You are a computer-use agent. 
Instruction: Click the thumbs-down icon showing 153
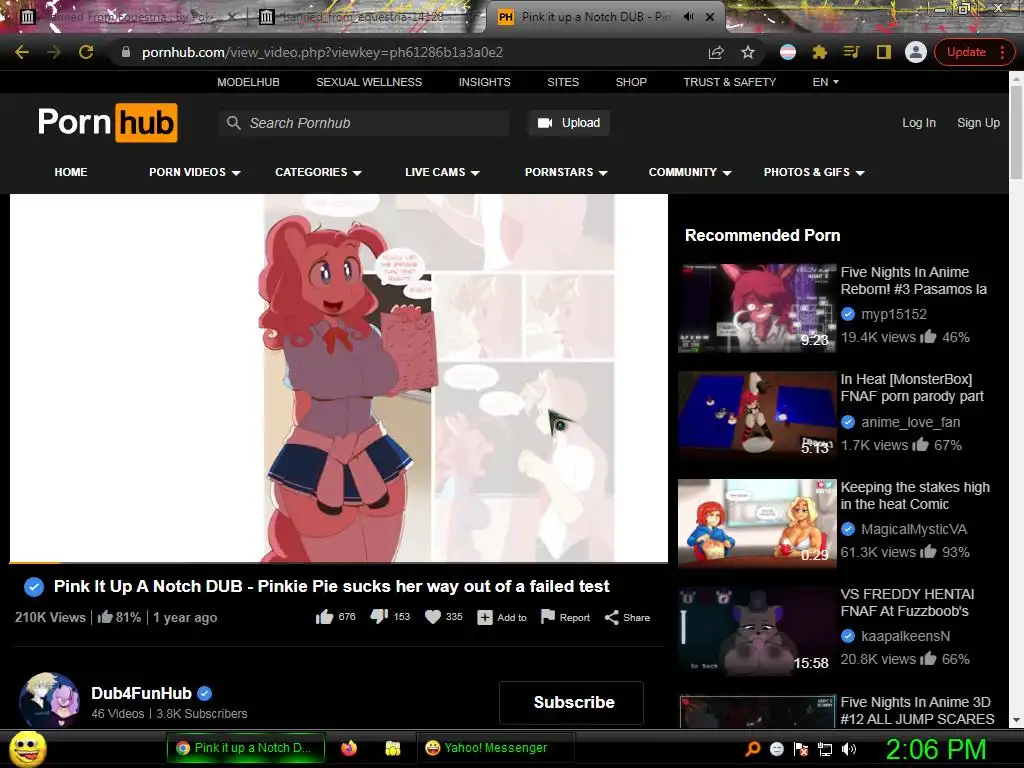(x=379, y=616)
